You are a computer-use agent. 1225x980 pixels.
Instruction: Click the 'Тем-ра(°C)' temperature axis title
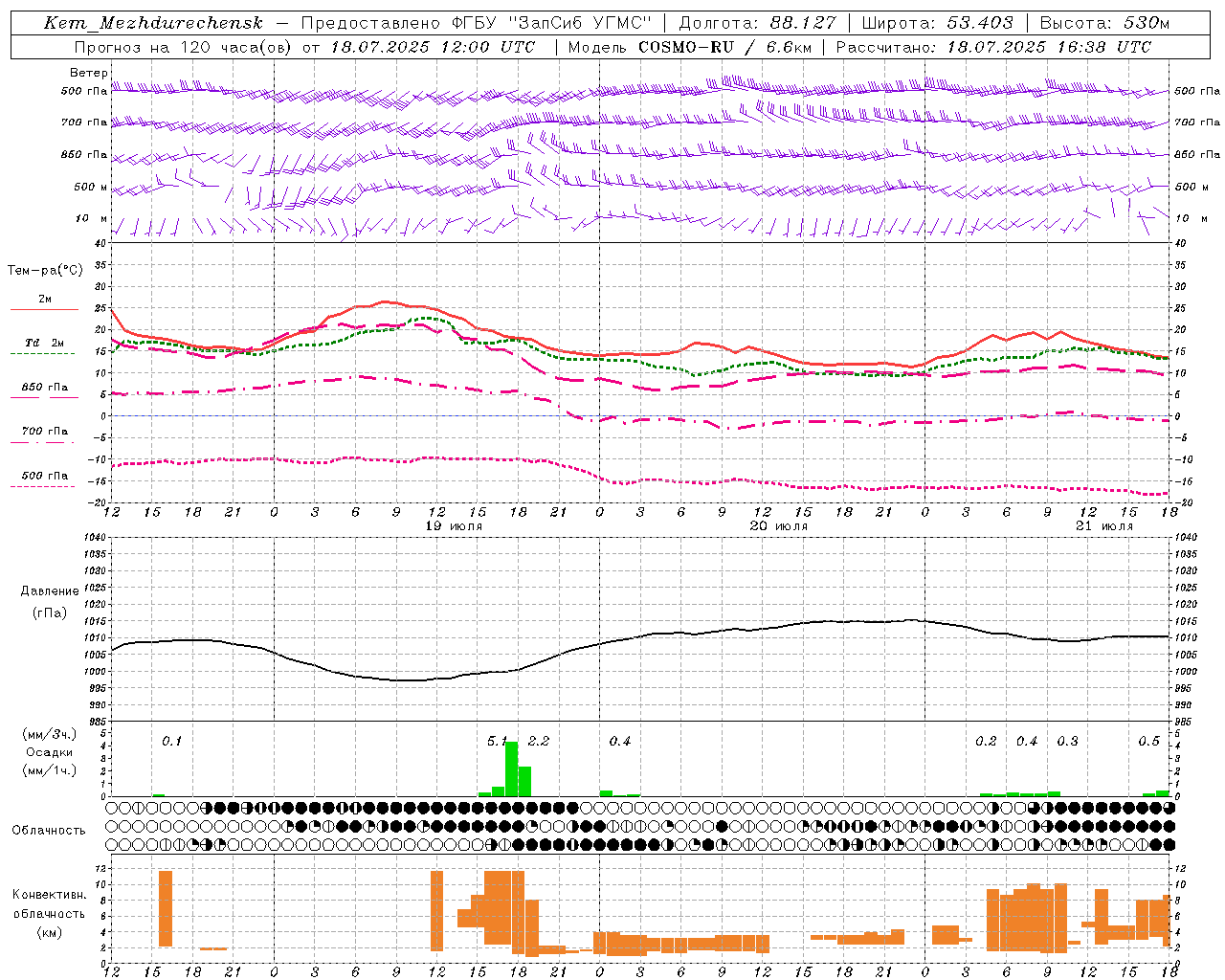(45, 270)
